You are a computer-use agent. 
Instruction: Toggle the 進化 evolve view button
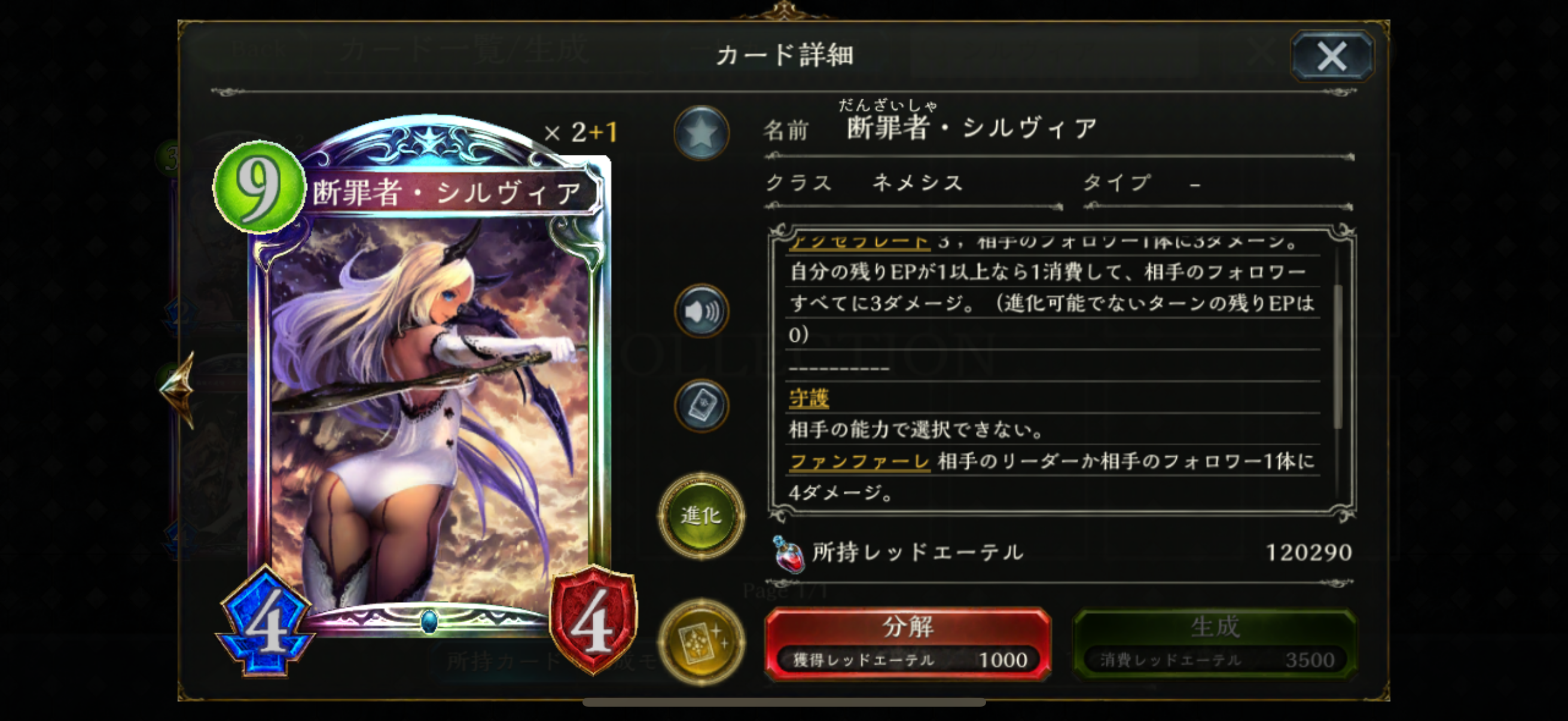(x=701, y=515)
